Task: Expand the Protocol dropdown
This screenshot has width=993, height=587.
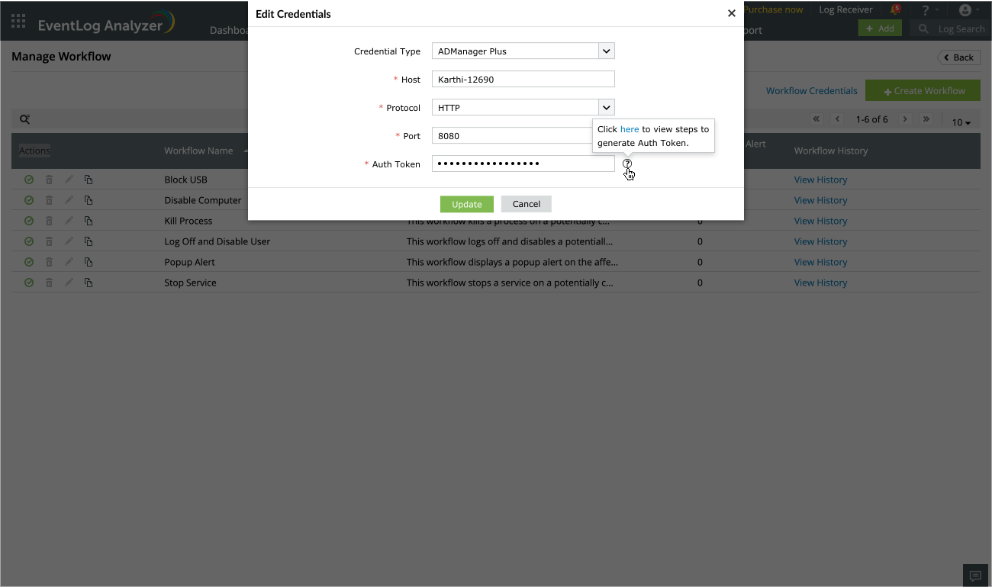Action: click(606, 108)
